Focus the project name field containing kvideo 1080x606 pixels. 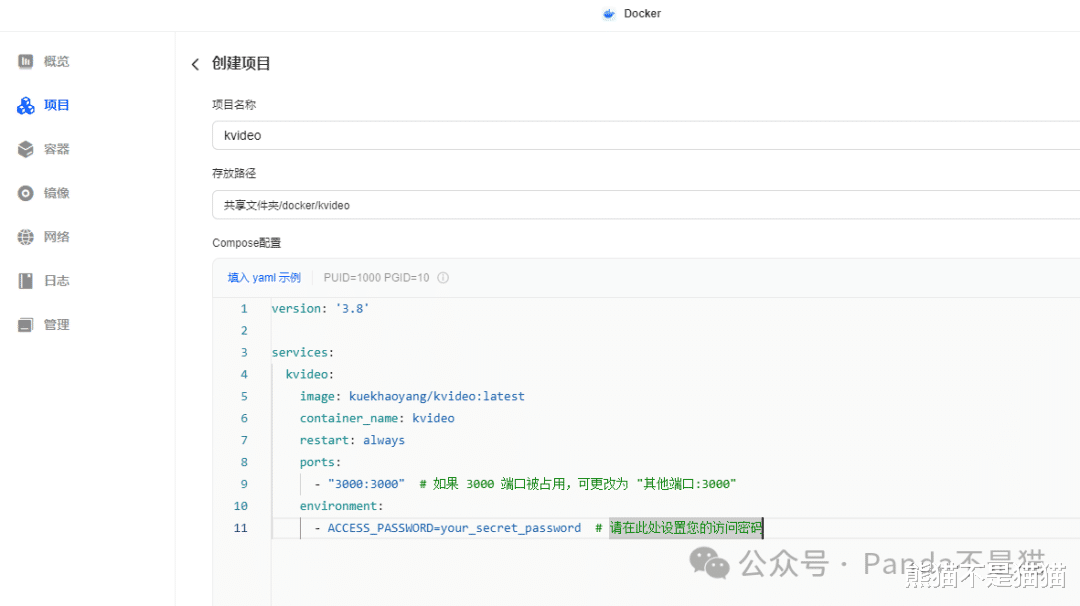tap(646, 136)
